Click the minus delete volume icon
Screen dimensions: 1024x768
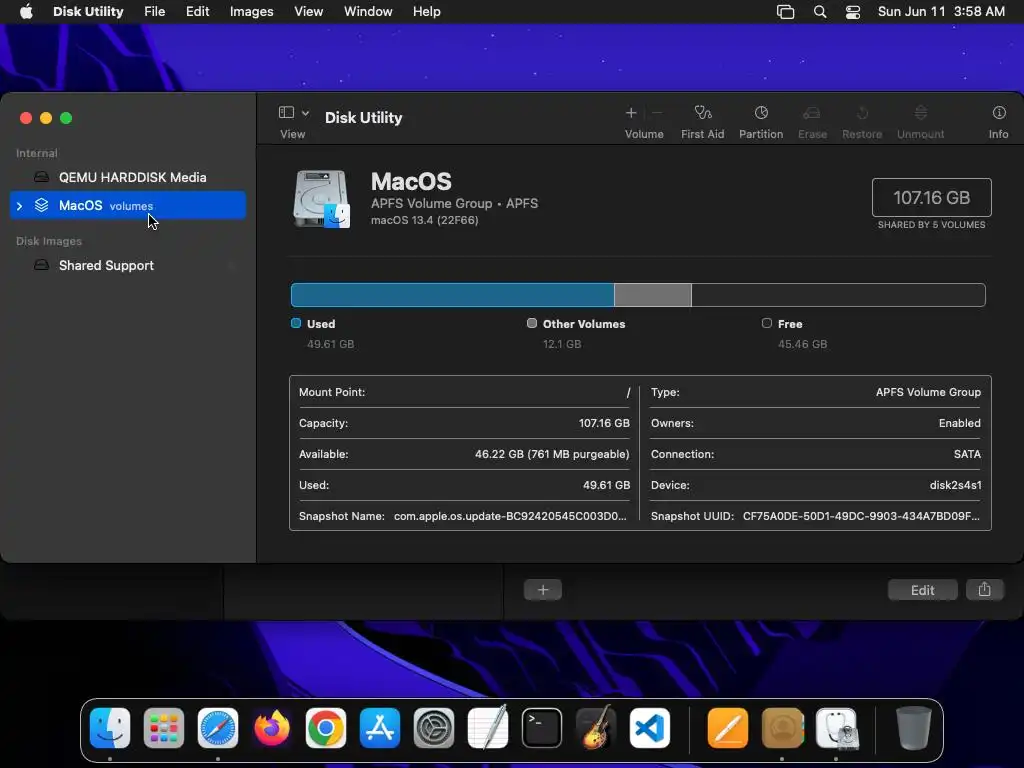point(657,113)
